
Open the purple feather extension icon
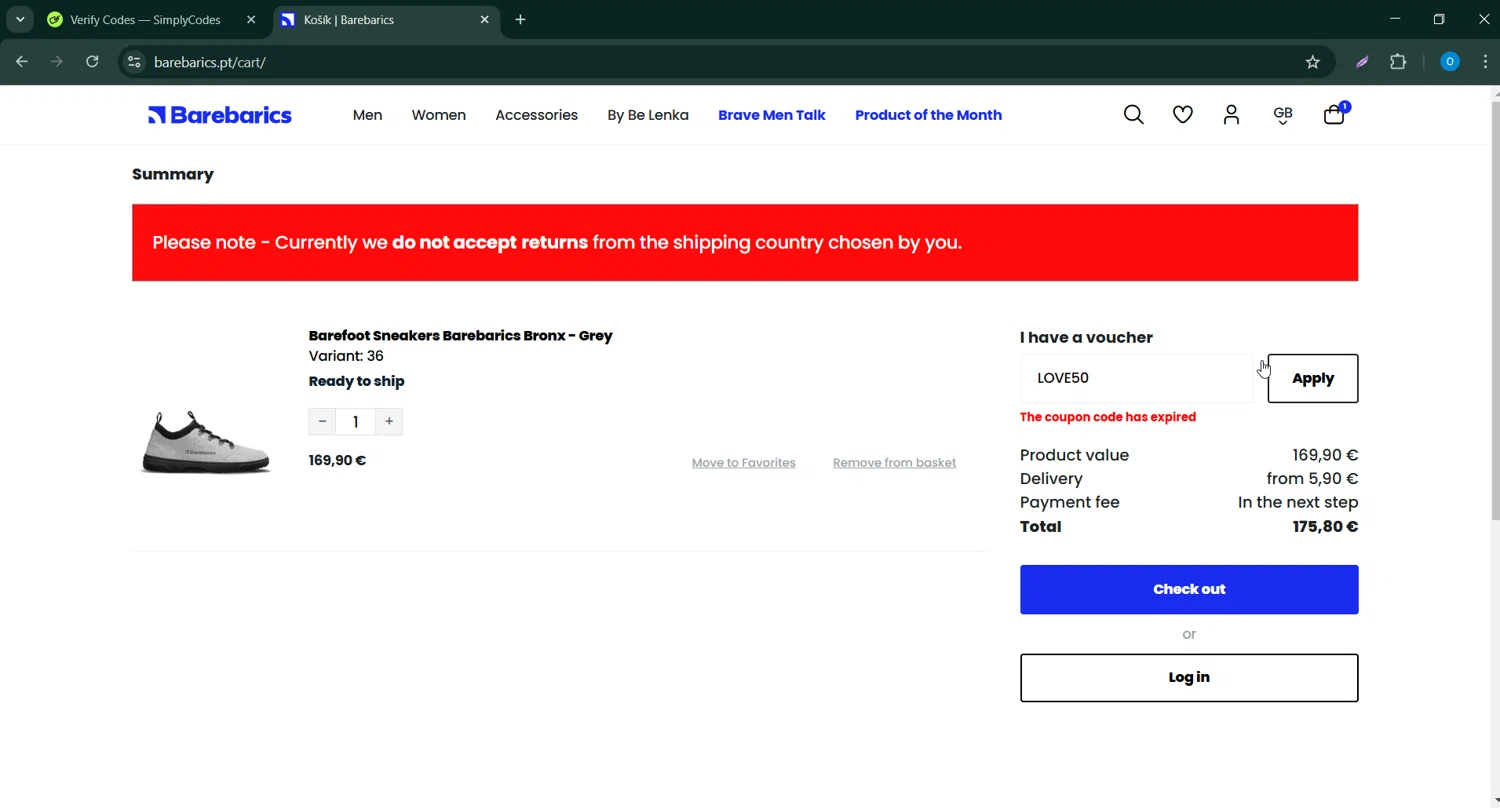coord(1362,62)
